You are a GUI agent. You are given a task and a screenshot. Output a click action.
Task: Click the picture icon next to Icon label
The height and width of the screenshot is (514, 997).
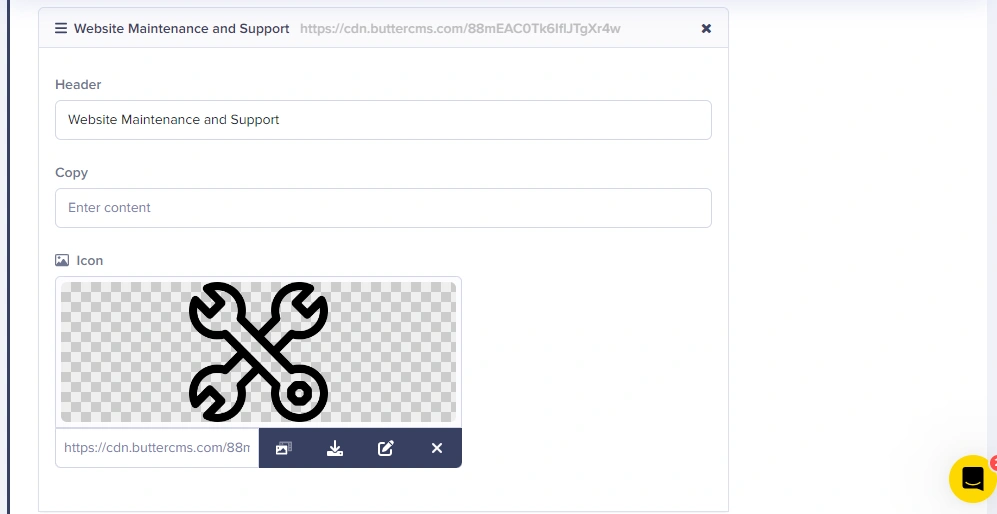(62, 260)
